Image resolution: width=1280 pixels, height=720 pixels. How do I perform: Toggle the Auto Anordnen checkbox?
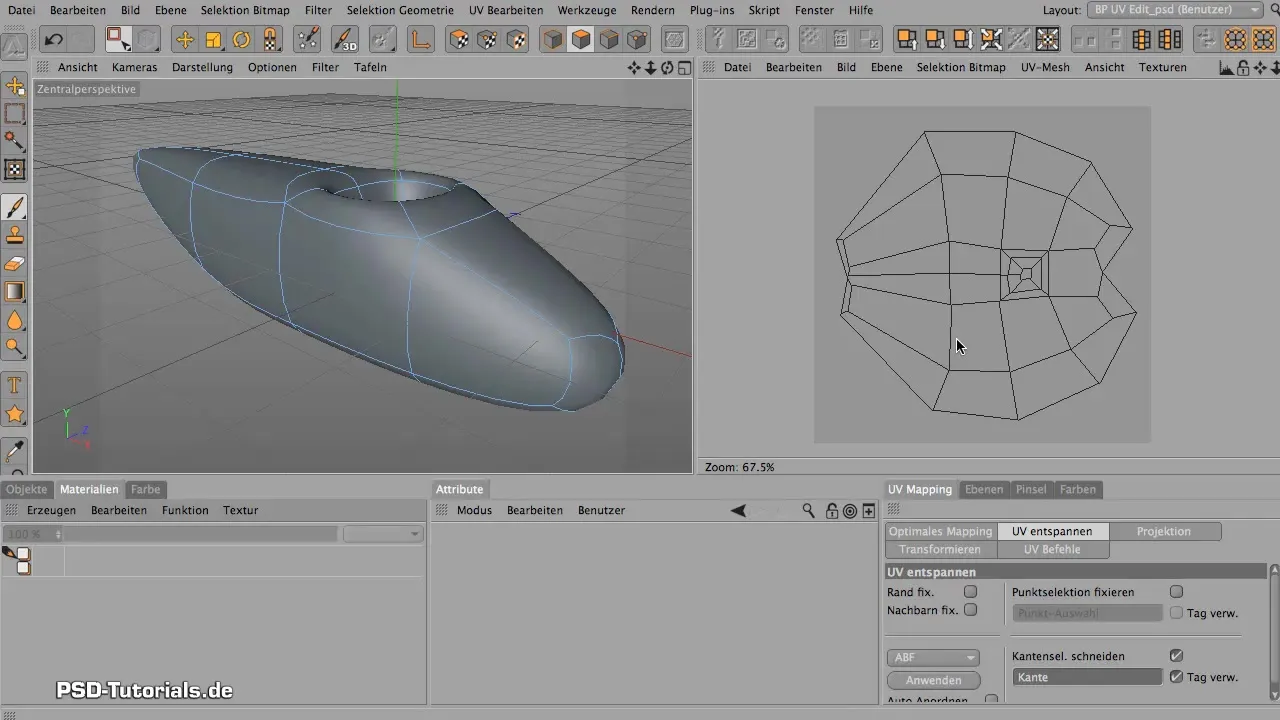click(x=991, y=701)
